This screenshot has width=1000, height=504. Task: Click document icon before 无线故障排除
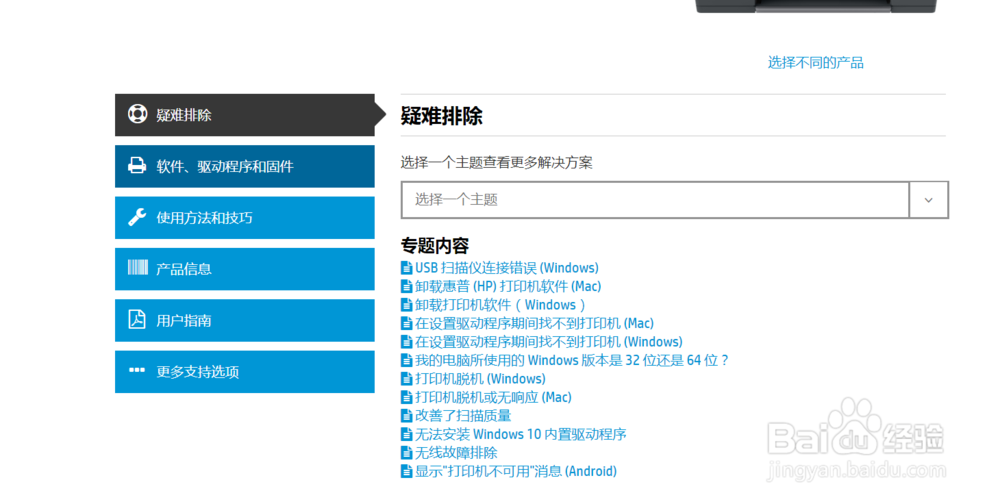[x=406, y=453]
